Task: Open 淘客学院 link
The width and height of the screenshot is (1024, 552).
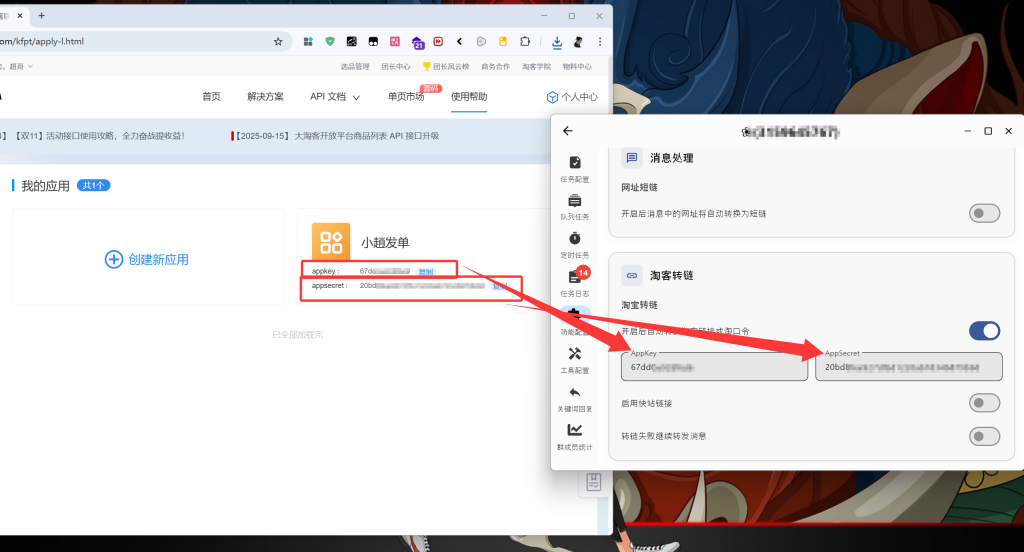Action: click(536, 67)
